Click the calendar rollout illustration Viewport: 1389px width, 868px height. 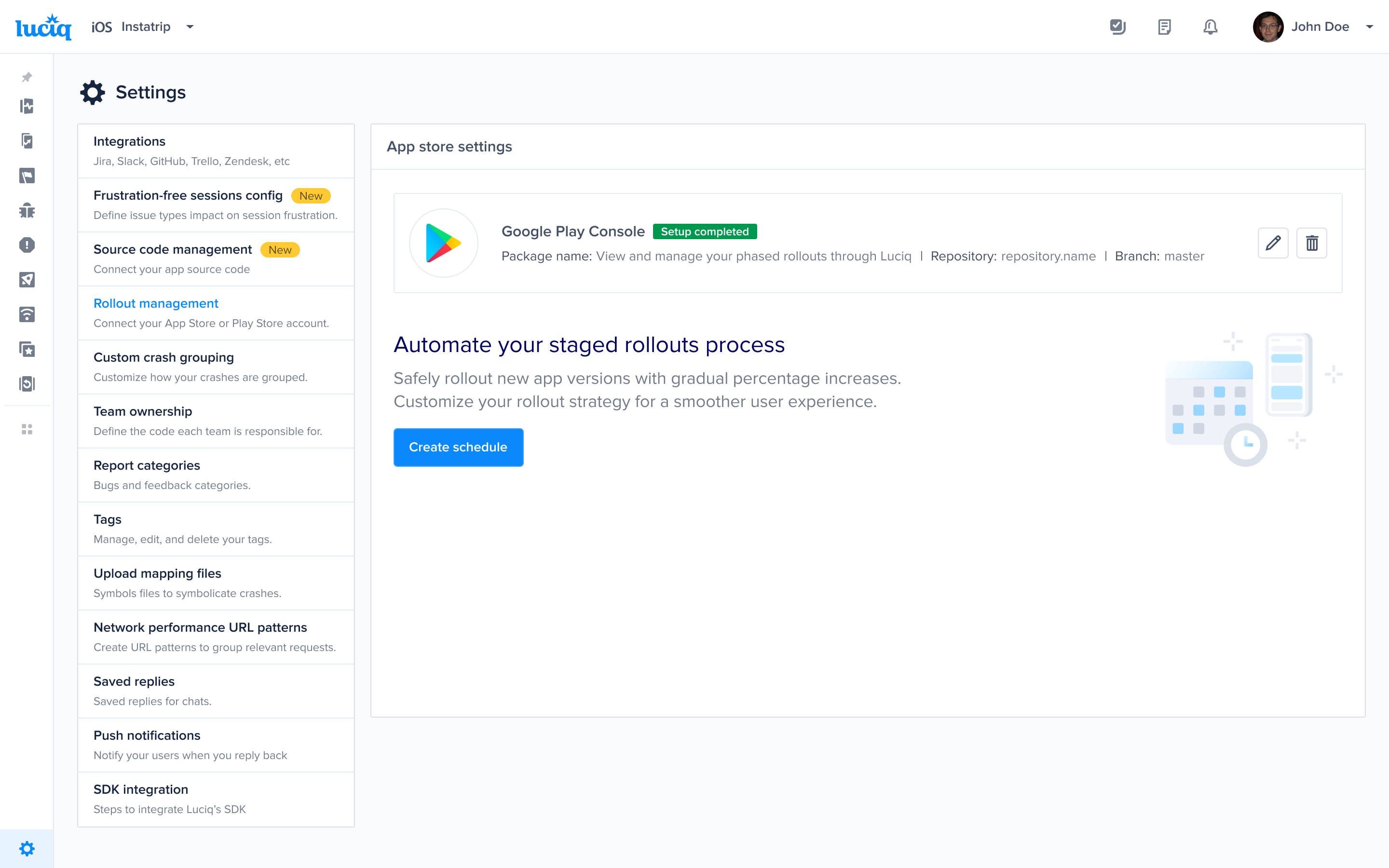[x=1253, y=399]
